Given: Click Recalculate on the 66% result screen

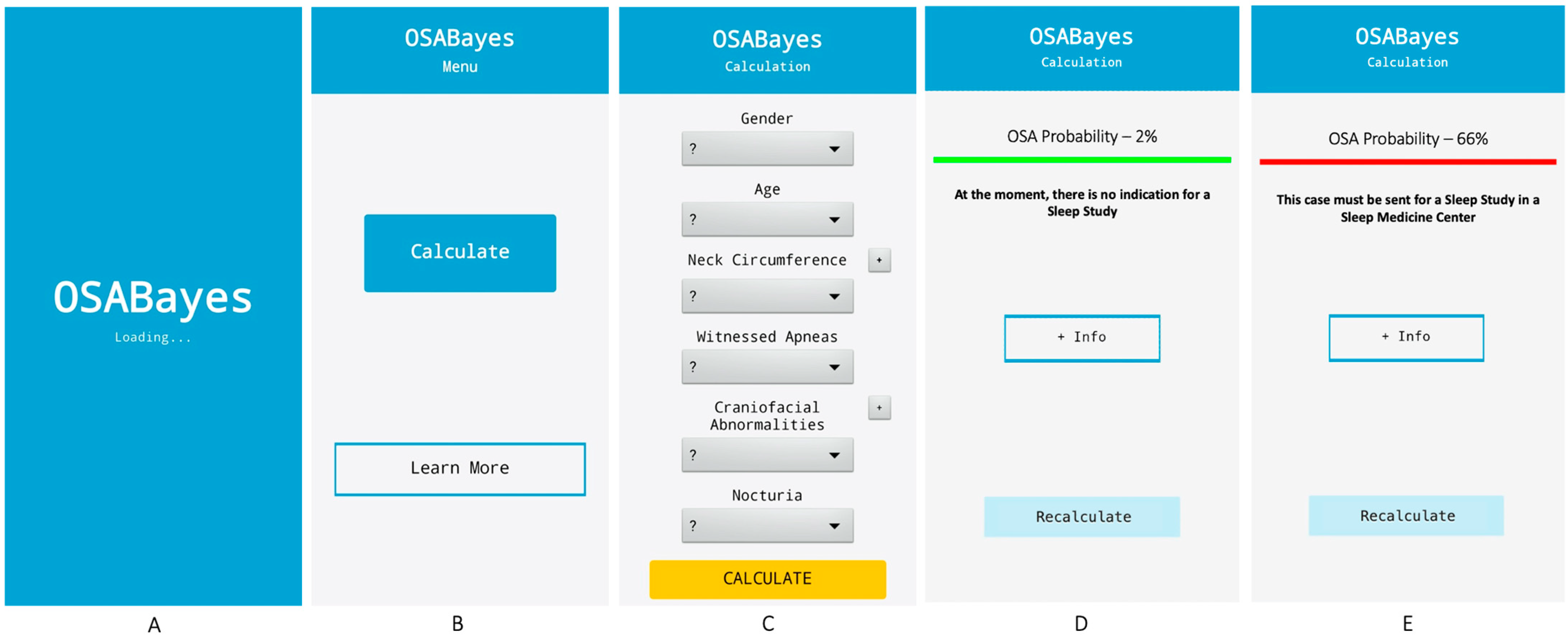Looking at the screenshot, I should click(x=1406, y=516).
